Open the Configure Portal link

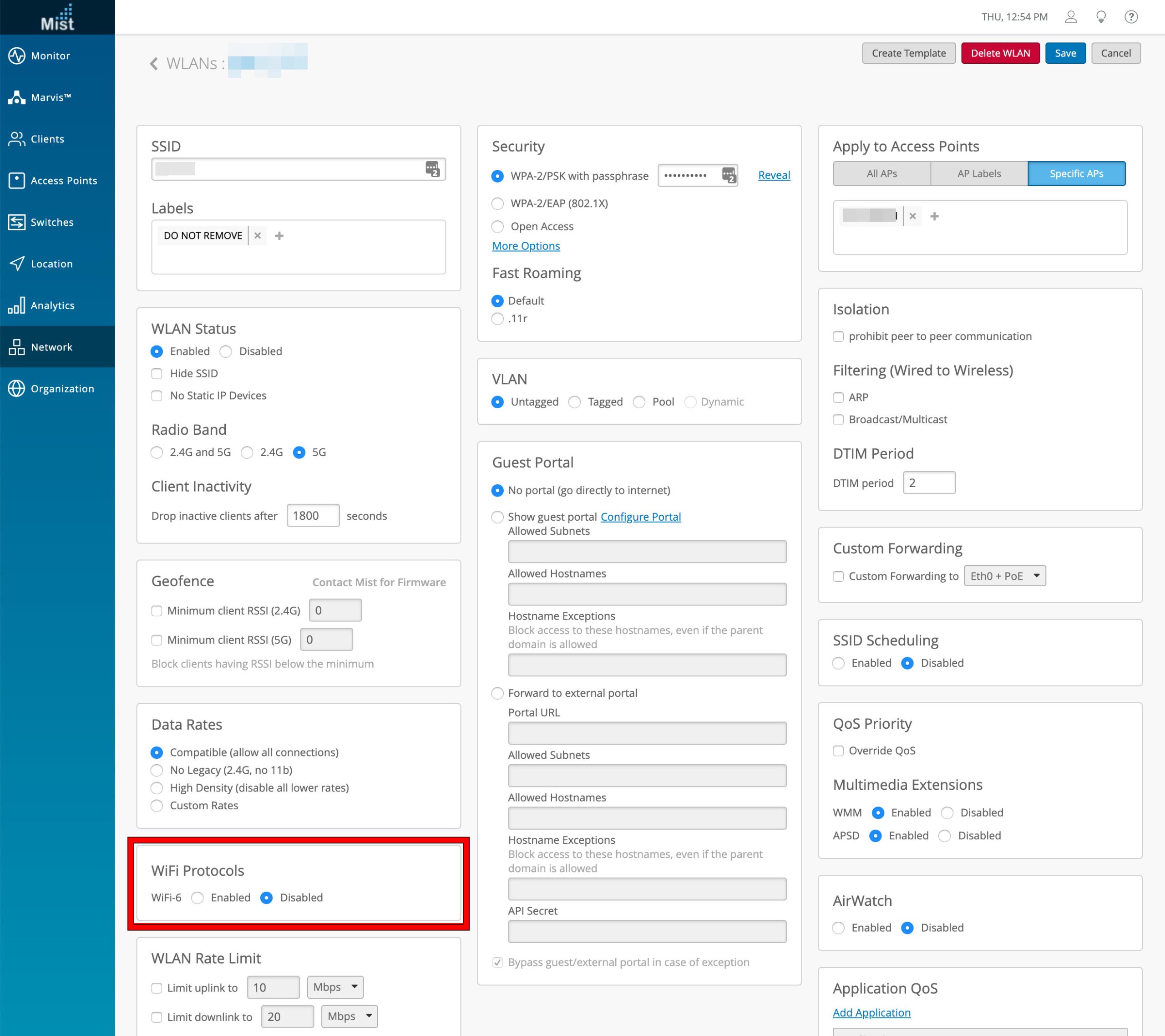coord(641,517)
